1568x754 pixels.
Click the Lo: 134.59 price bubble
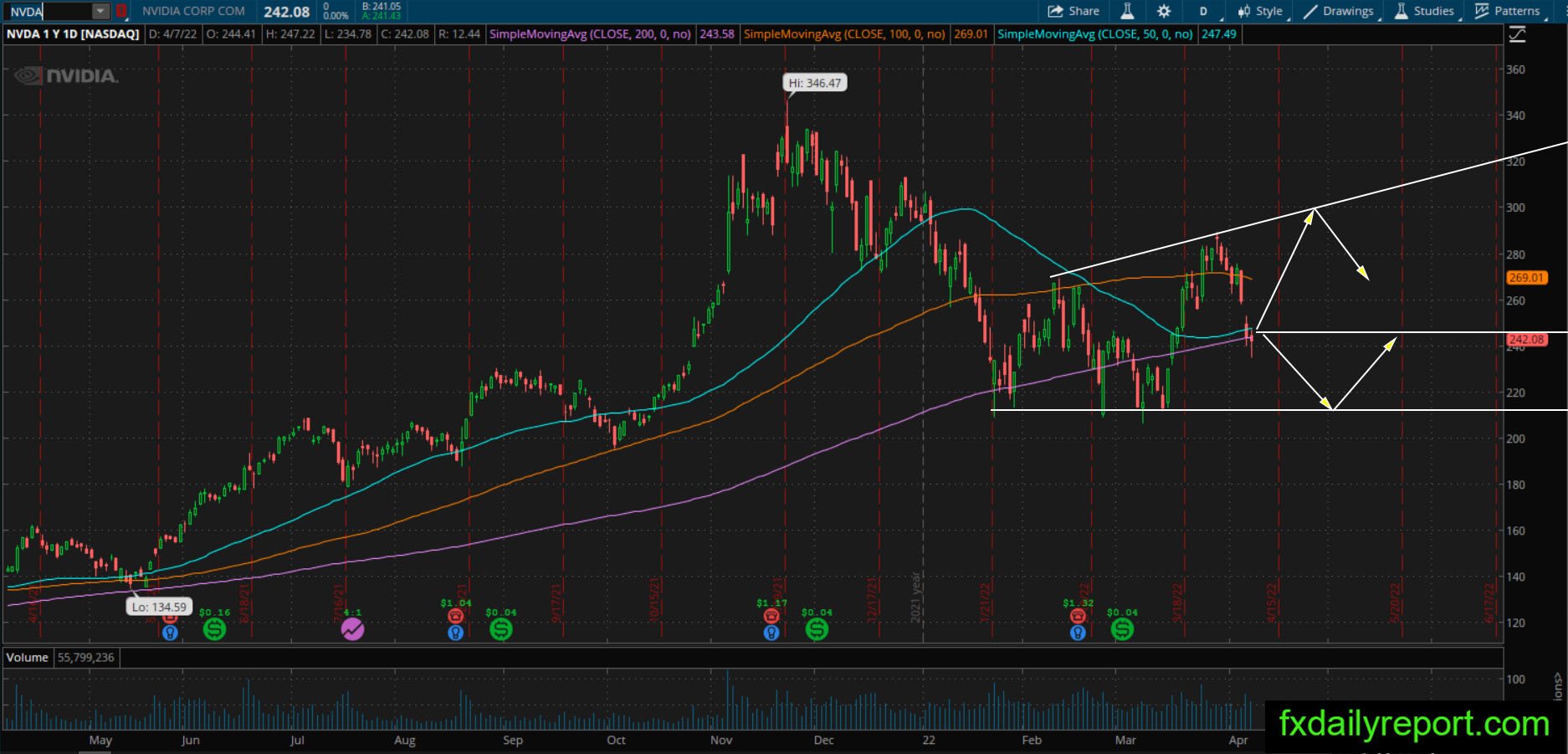tap(159, 607)
